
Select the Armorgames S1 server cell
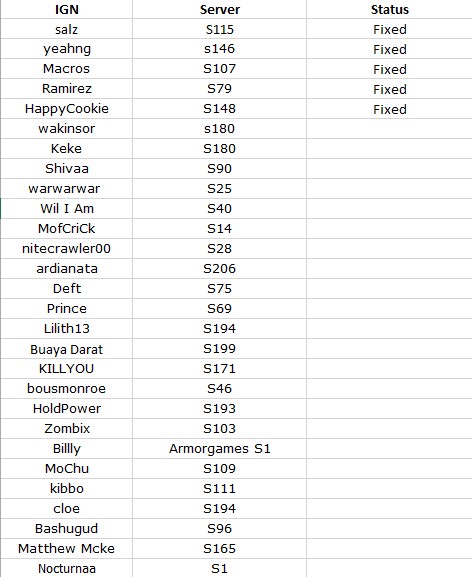tap(219, 448)
